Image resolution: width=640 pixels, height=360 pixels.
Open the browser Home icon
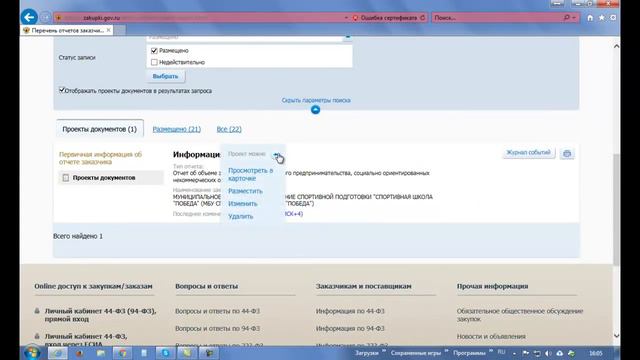(x=590, y=18)
